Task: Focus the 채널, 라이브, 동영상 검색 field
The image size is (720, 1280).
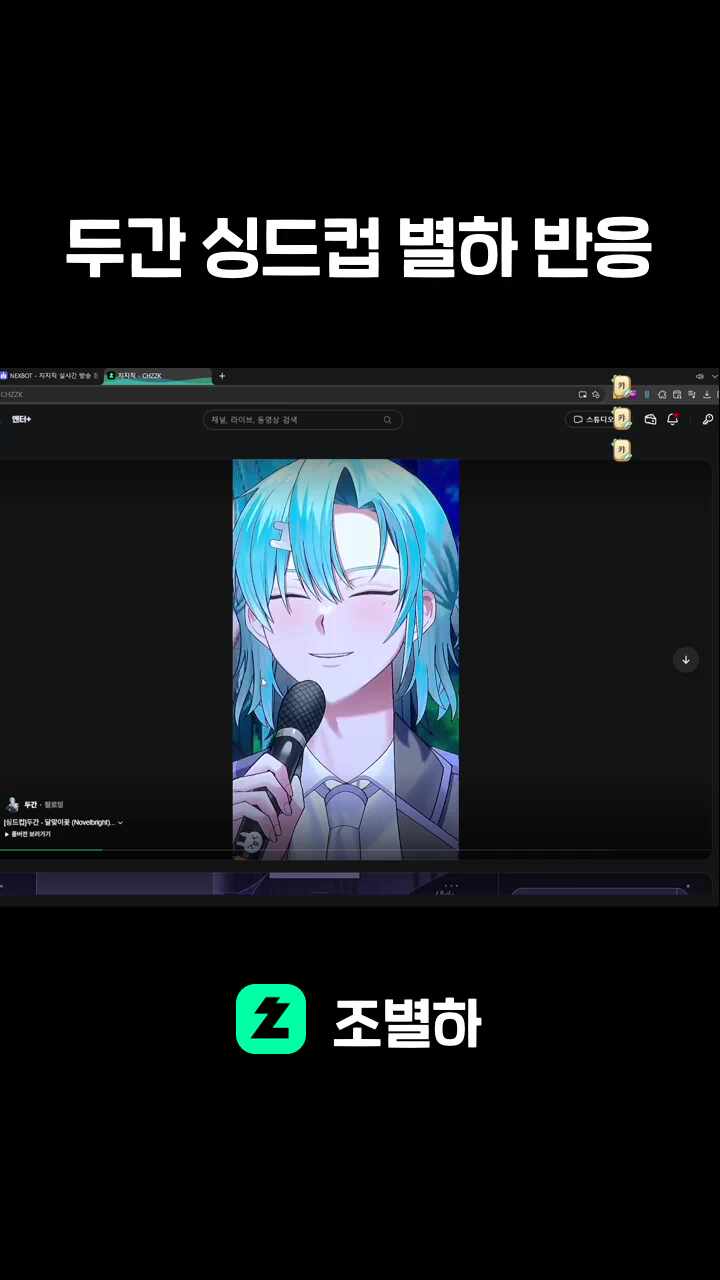Action: 303,420
